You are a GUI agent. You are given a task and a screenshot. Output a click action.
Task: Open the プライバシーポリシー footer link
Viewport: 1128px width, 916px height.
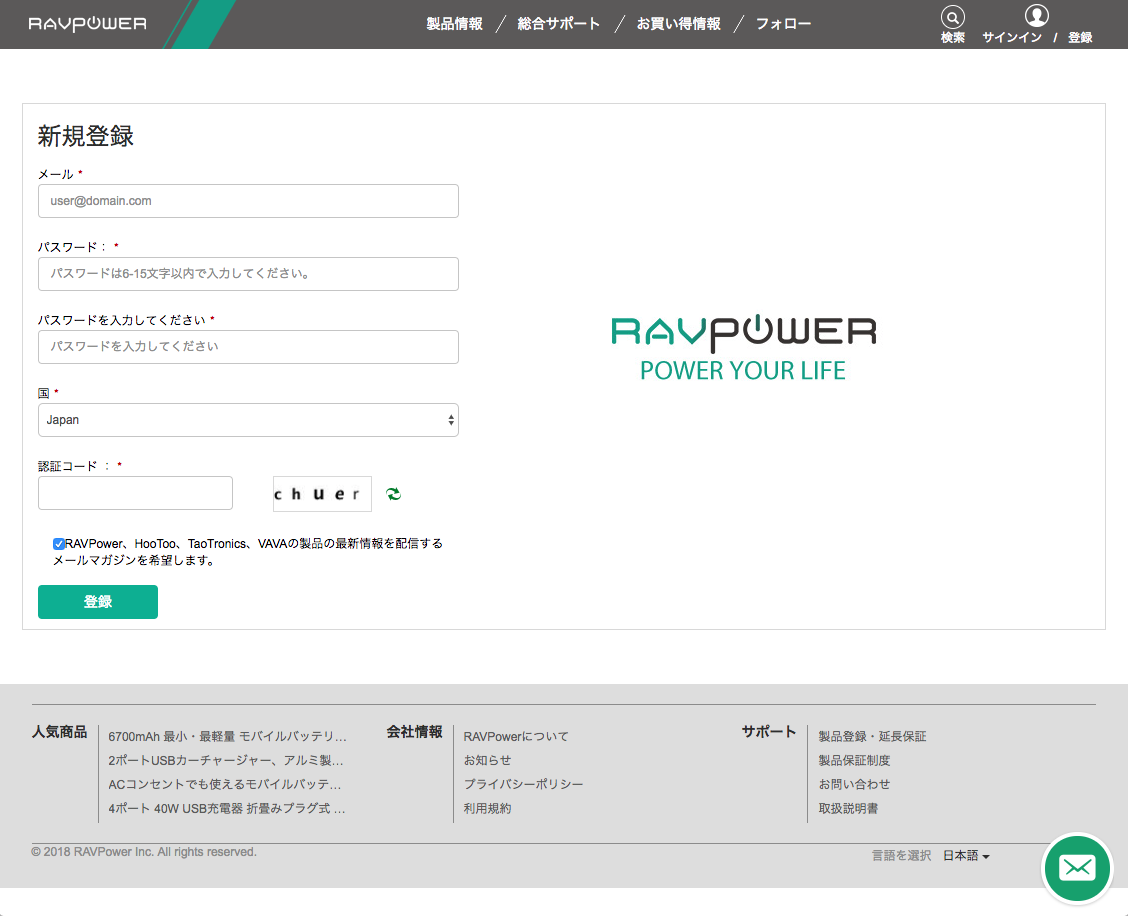tap(523, 784)
